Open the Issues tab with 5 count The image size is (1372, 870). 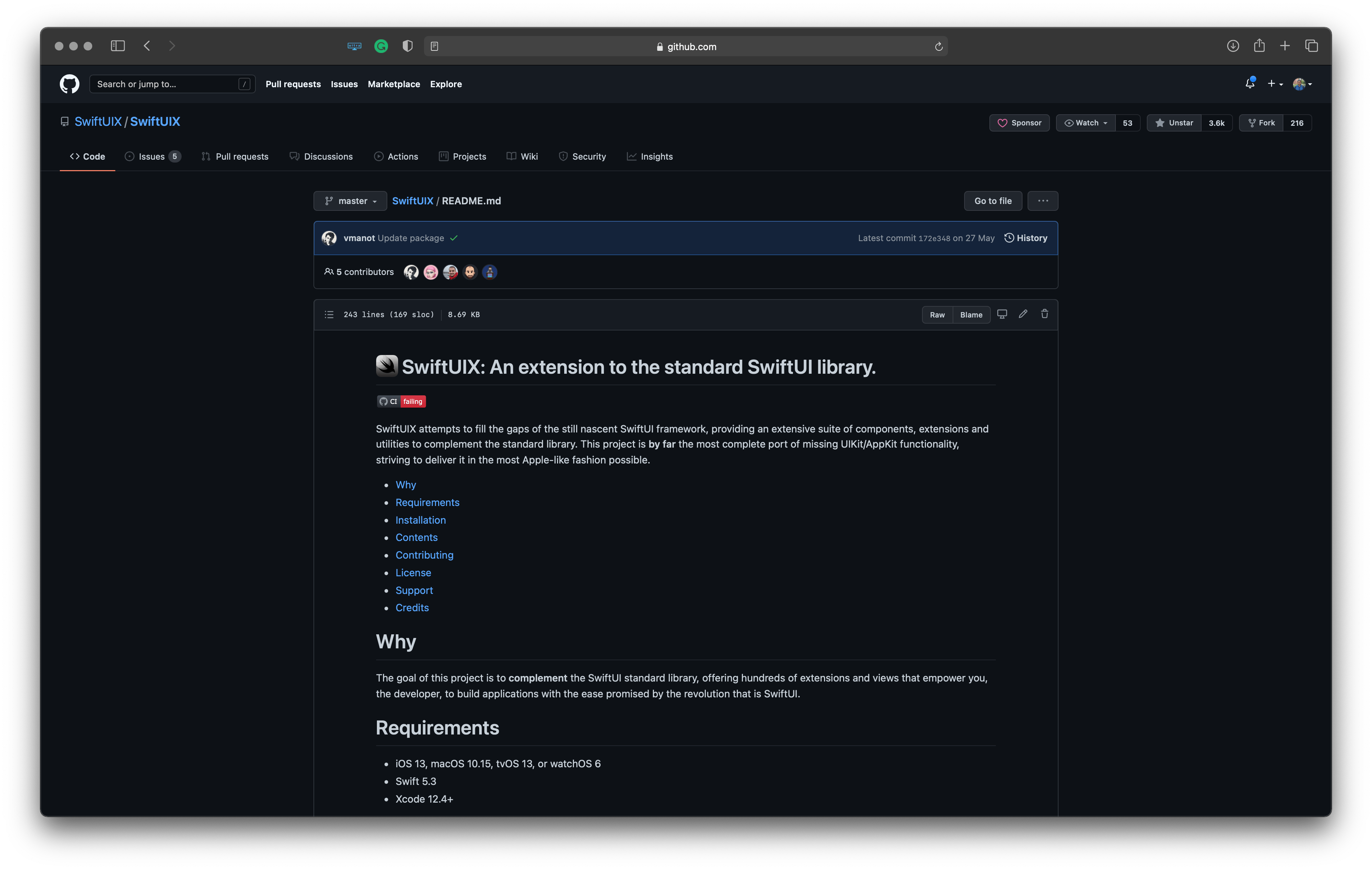pos(153,156)
